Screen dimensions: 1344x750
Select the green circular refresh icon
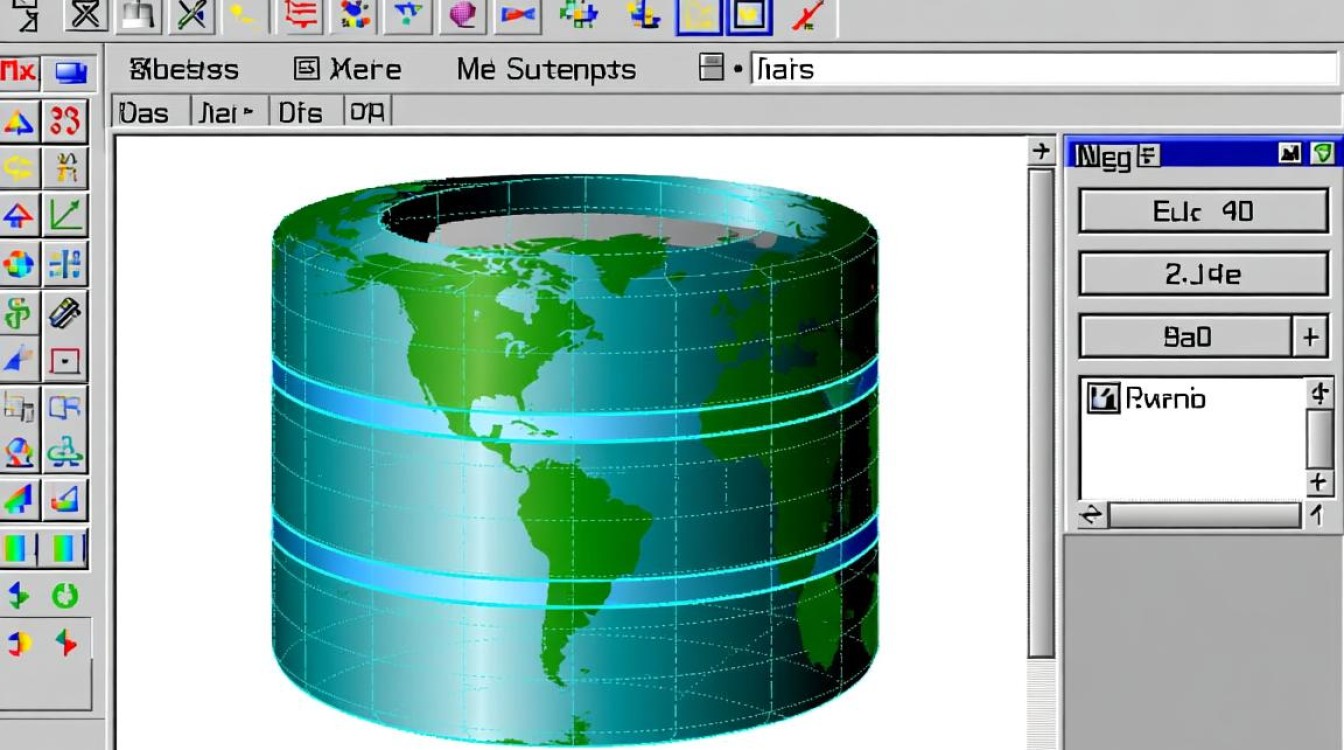click(65, 596)
